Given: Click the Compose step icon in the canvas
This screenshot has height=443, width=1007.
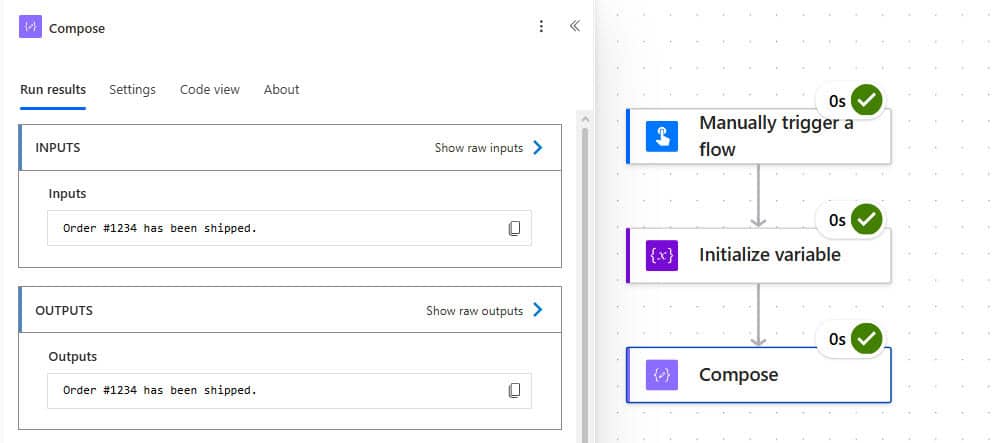Looking at the screenshot, I should [662, 375].
